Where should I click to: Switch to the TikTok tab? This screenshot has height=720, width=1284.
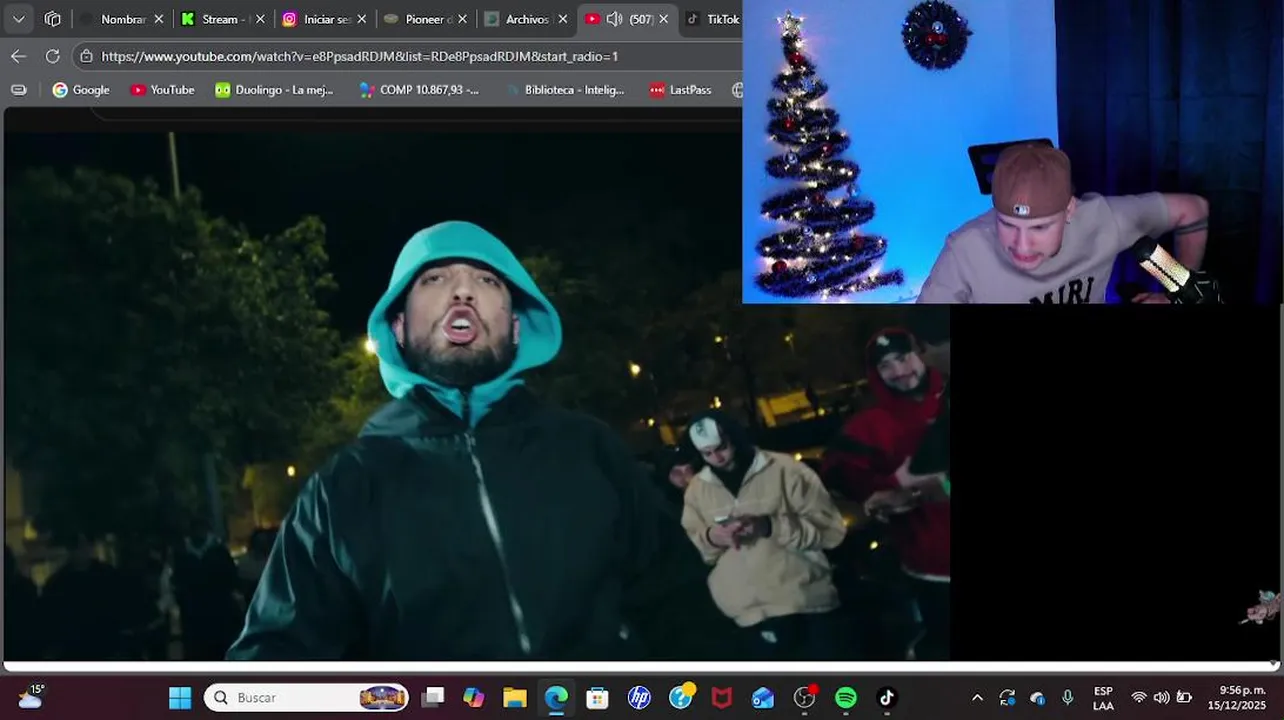point(712,19)
